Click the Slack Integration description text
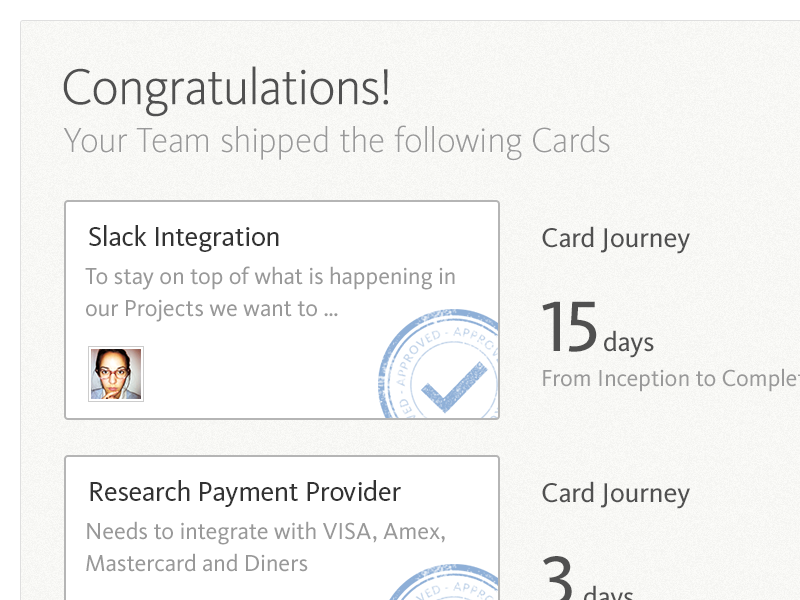Screen dimensions: 800x600 point(270,292)
